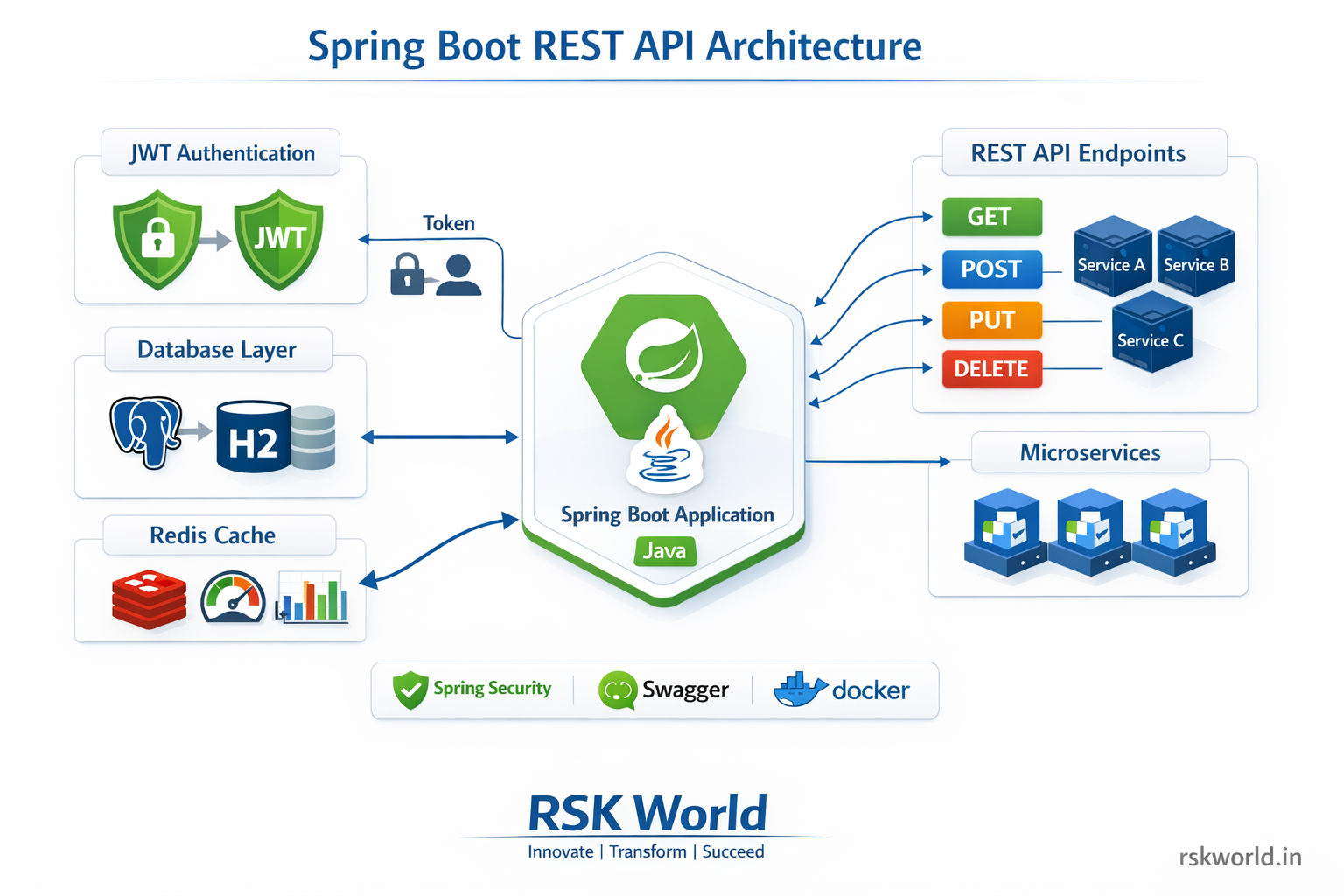Open the rskworld.in link
Screen dimensions: 1344x896
click(x=1241, y=856)
